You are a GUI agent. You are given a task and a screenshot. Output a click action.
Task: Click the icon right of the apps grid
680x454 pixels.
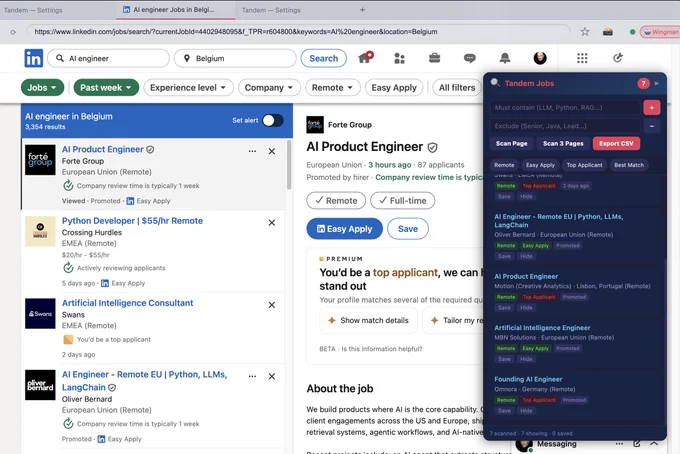(x=618, y=58)
